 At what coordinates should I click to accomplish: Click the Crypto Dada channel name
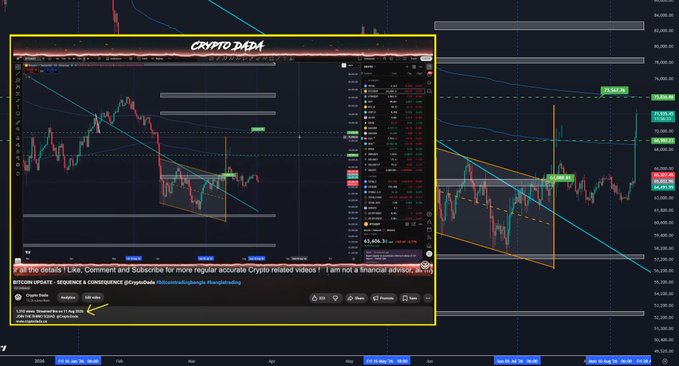click(x=37, y=295)
